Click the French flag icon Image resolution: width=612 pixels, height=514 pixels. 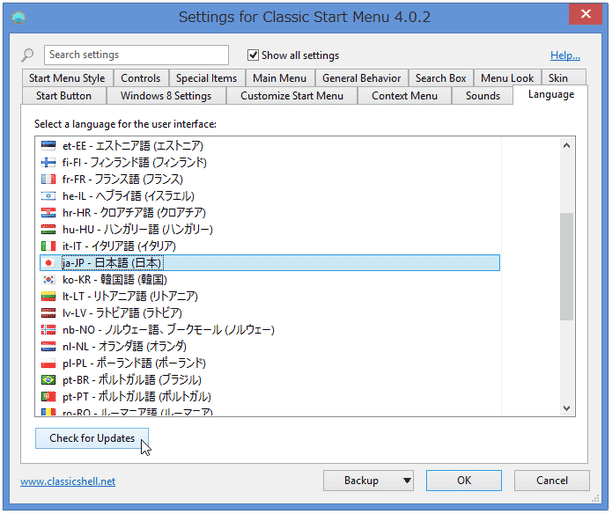pyautogui.click(x=48, y=179)
